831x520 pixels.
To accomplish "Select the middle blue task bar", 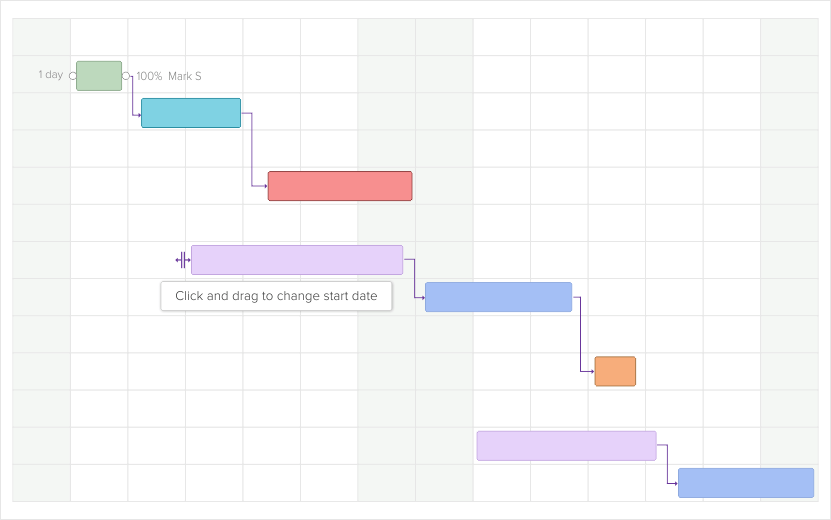I will (498, 297).
